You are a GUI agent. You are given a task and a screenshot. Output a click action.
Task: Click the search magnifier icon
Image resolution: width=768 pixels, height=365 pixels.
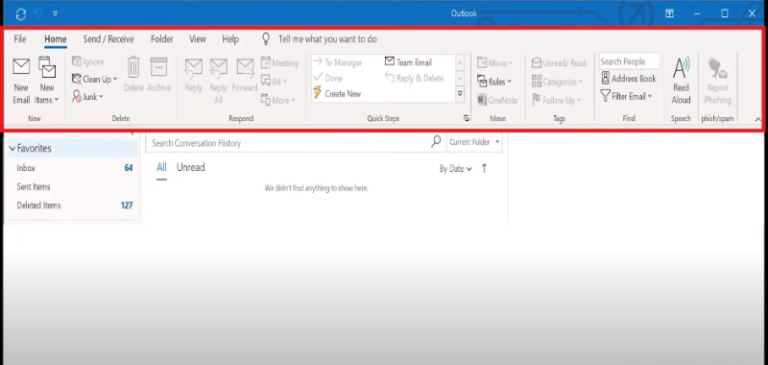point(436,142)
